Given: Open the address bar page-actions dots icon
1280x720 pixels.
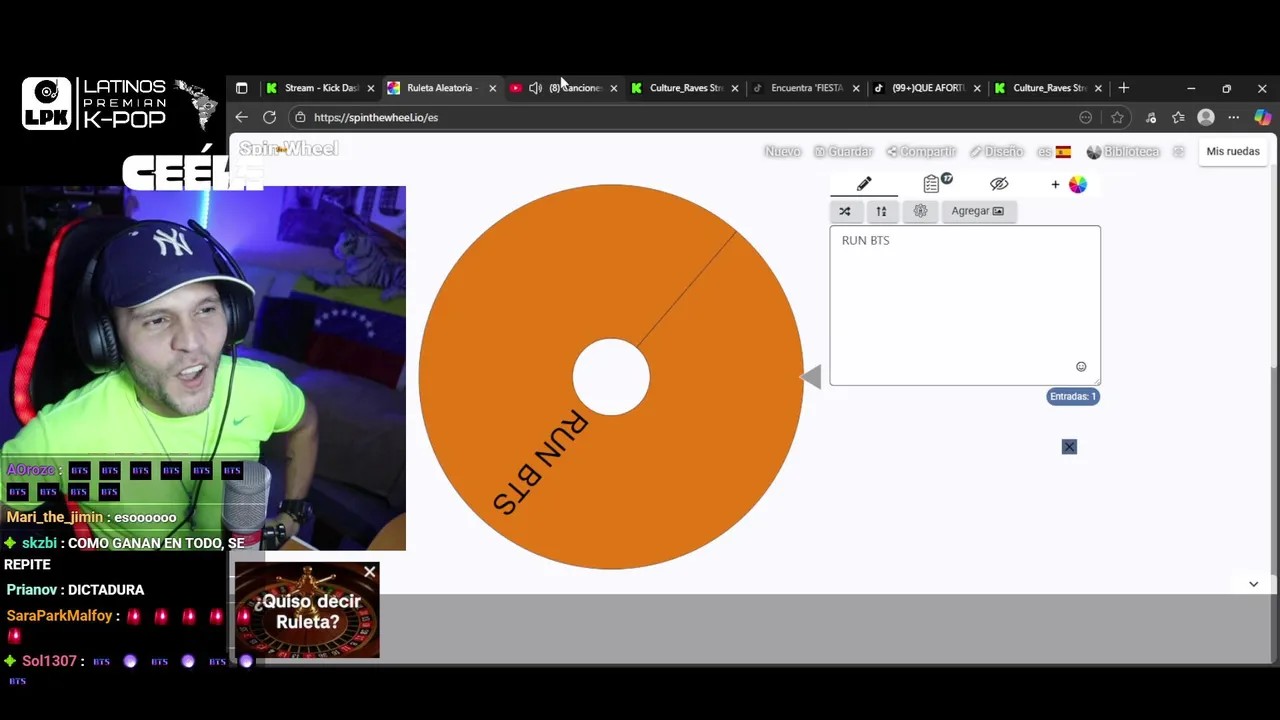Looking at the screenshot, I should point(1085,117).
